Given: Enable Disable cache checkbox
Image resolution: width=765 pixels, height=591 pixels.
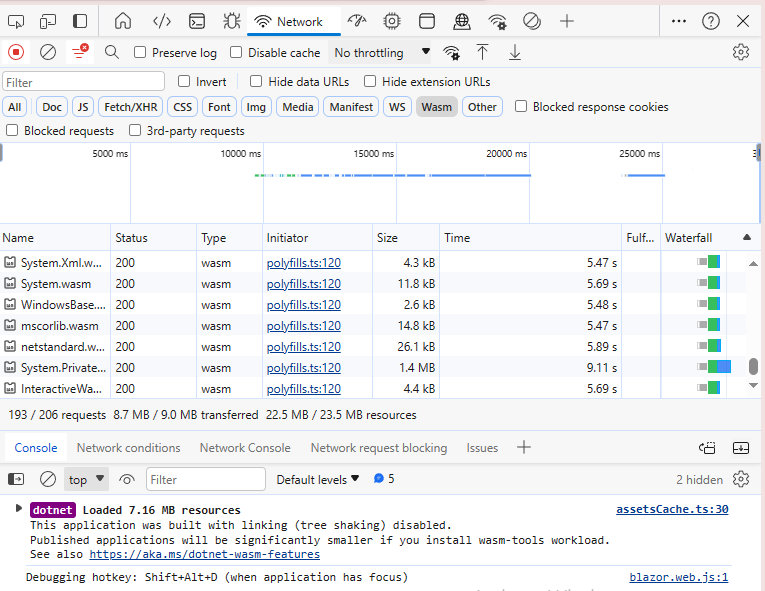Looking at the screenshot, I should click(x=236, y=52).
